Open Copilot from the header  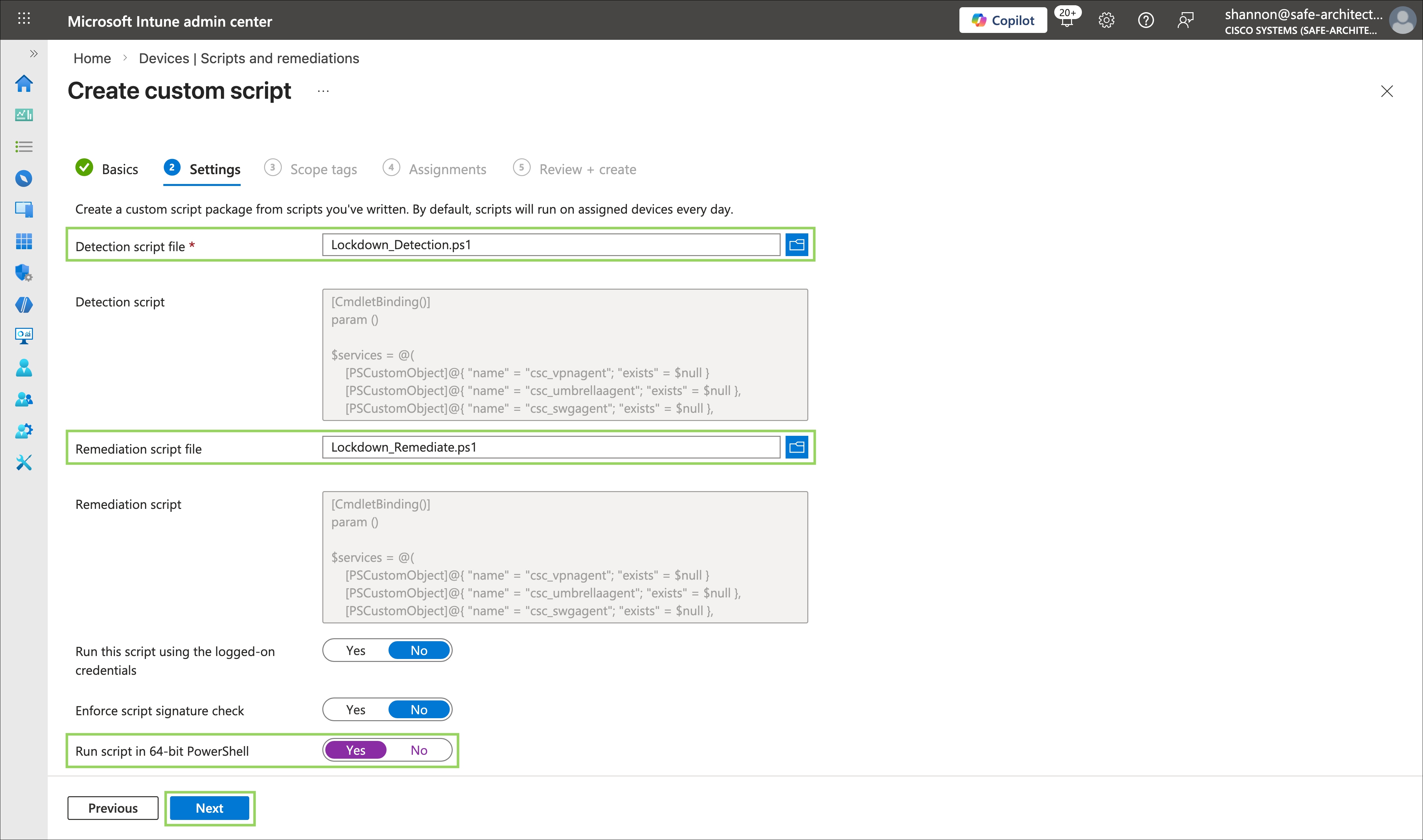coord(1003,20)
